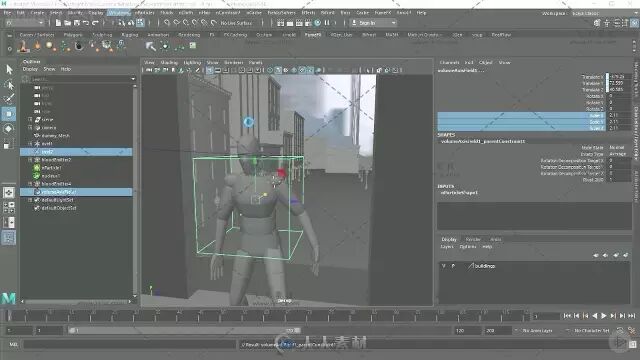
Task: Select the four-pane layout icon
Action: tap(9, 207)
